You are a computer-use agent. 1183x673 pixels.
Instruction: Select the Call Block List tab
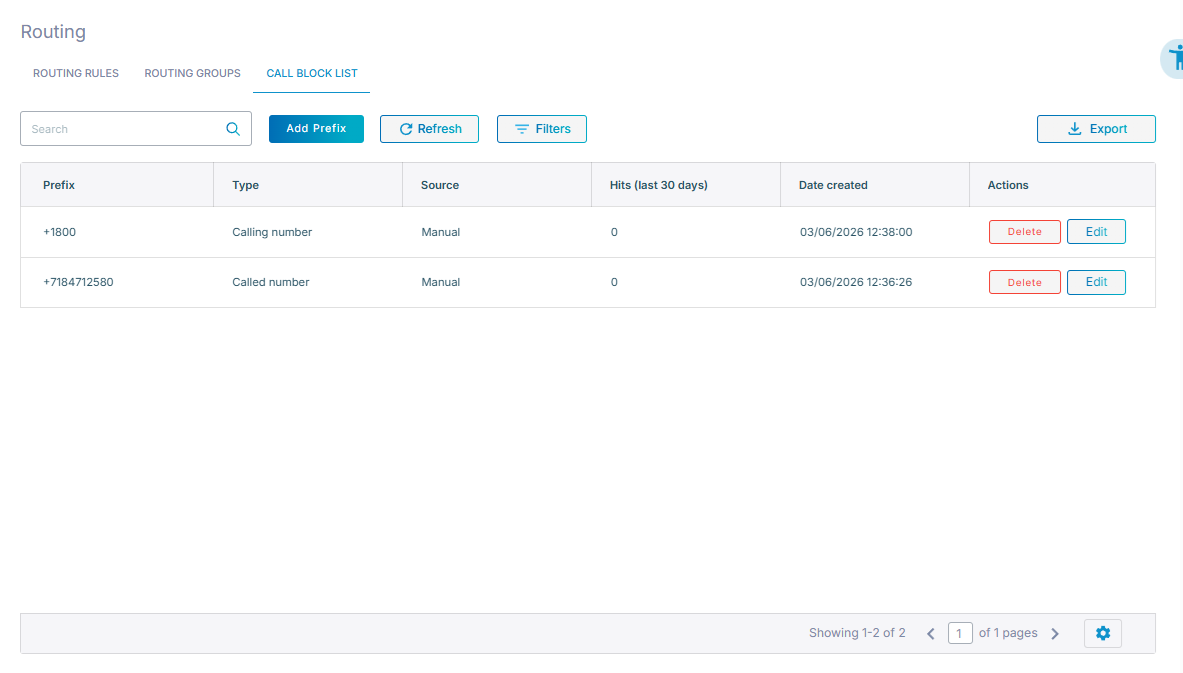point(312,73)
